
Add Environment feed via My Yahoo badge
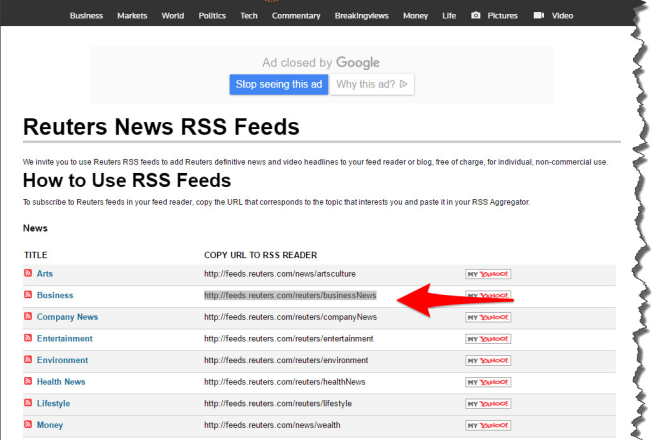[488, 360]
